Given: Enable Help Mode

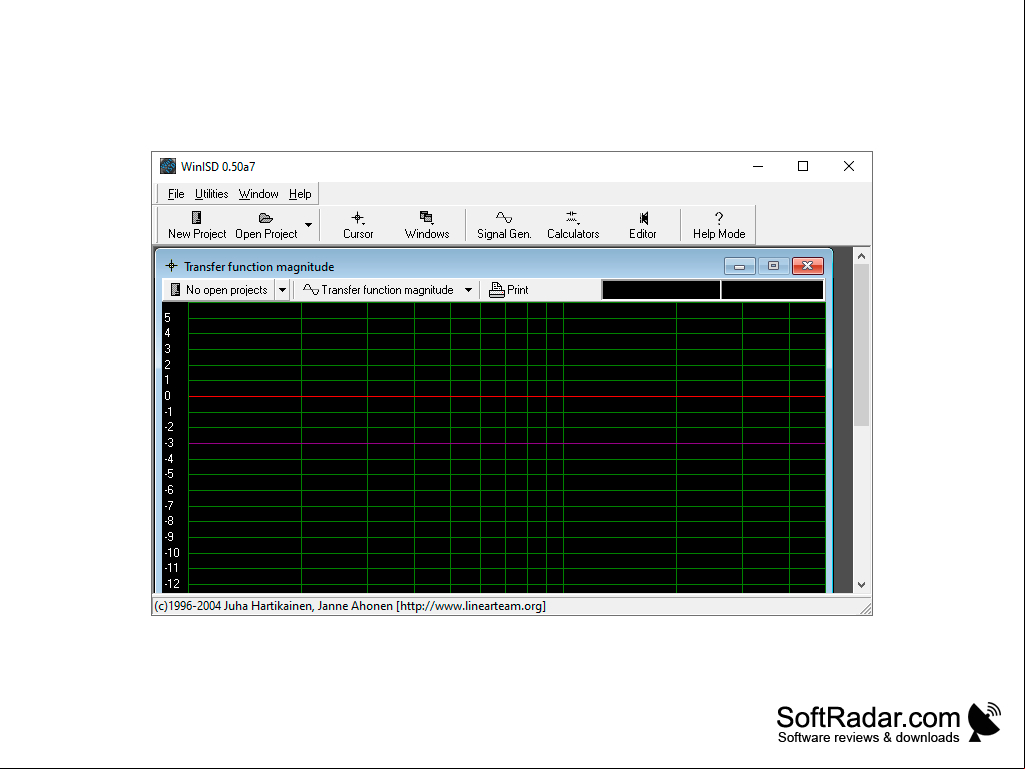Looking at the screenshot, I should pyautogui.click(x=718, y=225).
